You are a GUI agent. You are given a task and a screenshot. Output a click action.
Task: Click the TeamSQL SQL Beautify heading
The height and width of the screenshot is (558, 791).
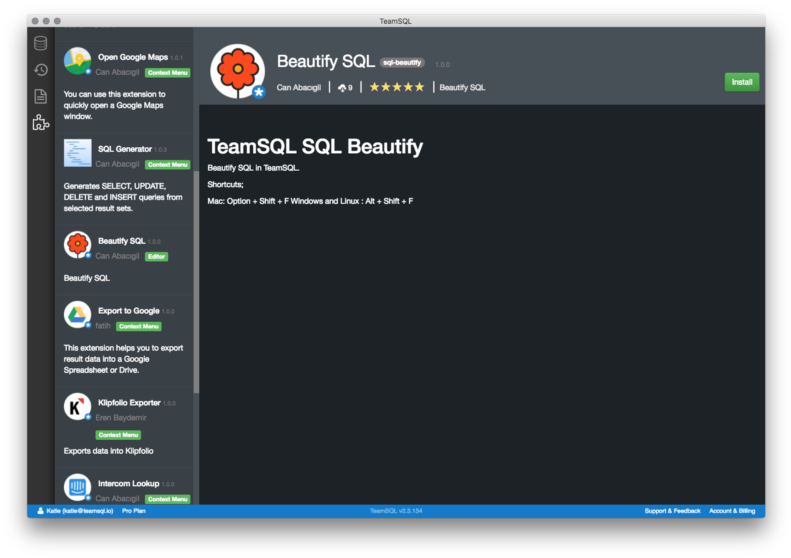[x=315, y=146]
